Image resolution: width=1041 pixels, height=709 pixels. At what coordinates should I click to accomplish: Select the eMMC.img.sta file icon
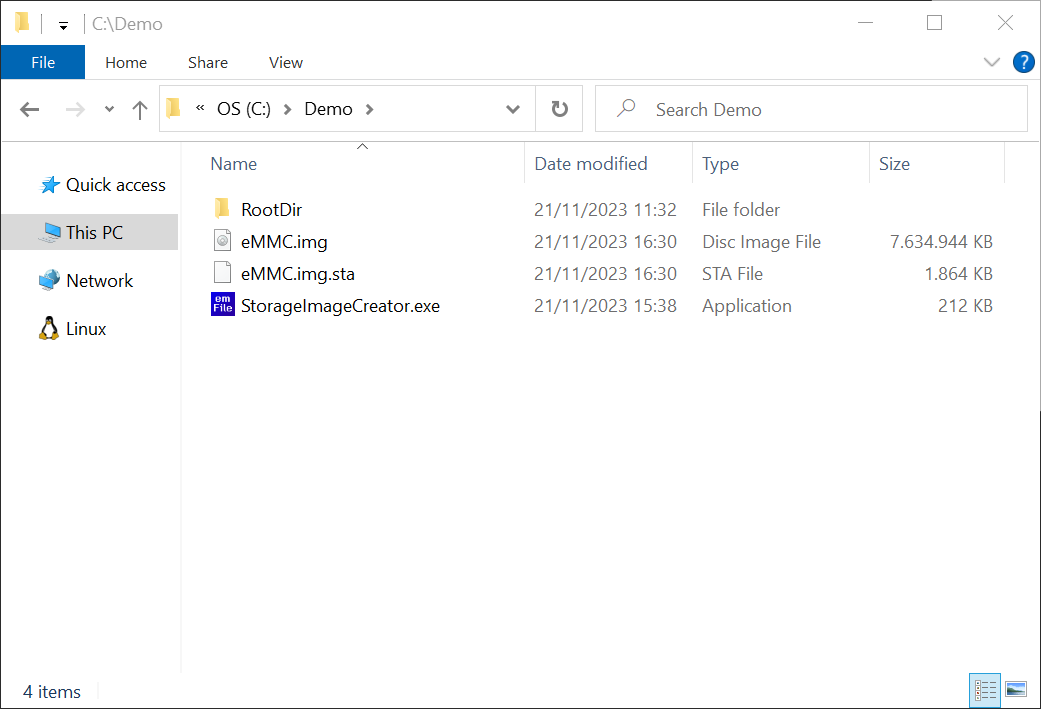[222, 273]
